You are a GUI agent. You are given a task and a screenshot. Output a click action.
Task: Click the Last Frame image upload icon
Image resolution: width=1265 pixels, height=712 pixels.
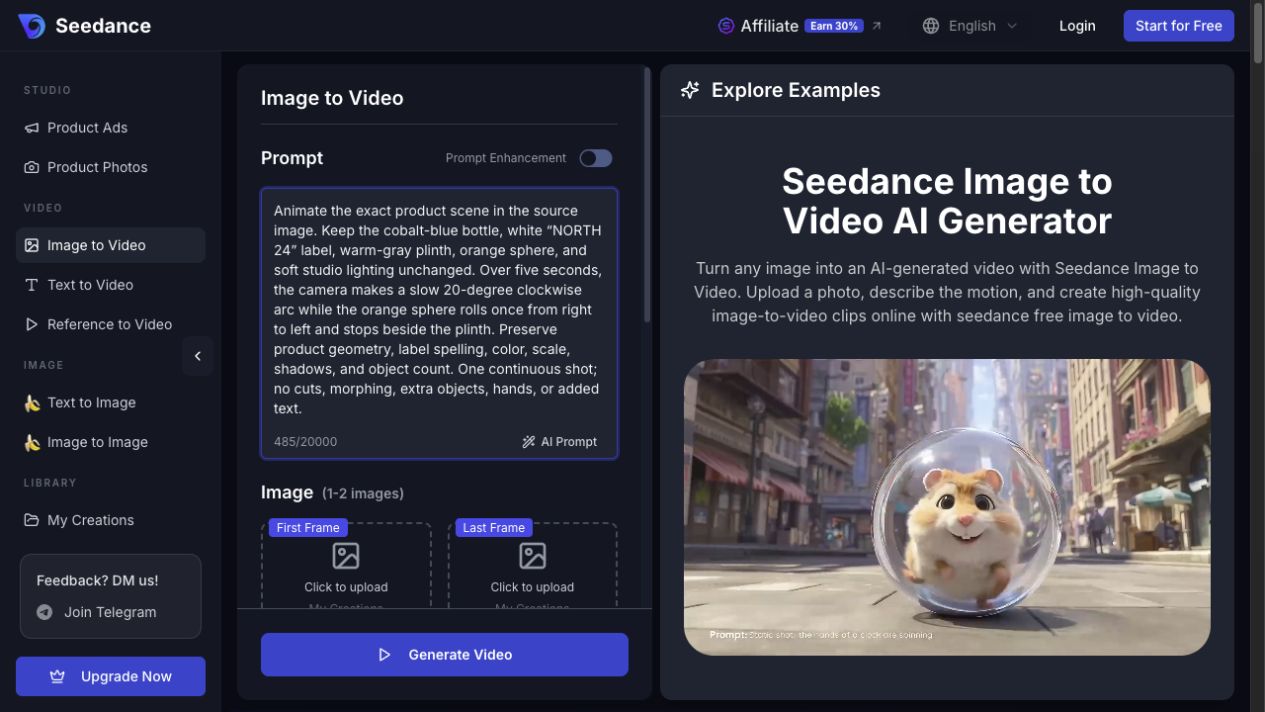533,555
